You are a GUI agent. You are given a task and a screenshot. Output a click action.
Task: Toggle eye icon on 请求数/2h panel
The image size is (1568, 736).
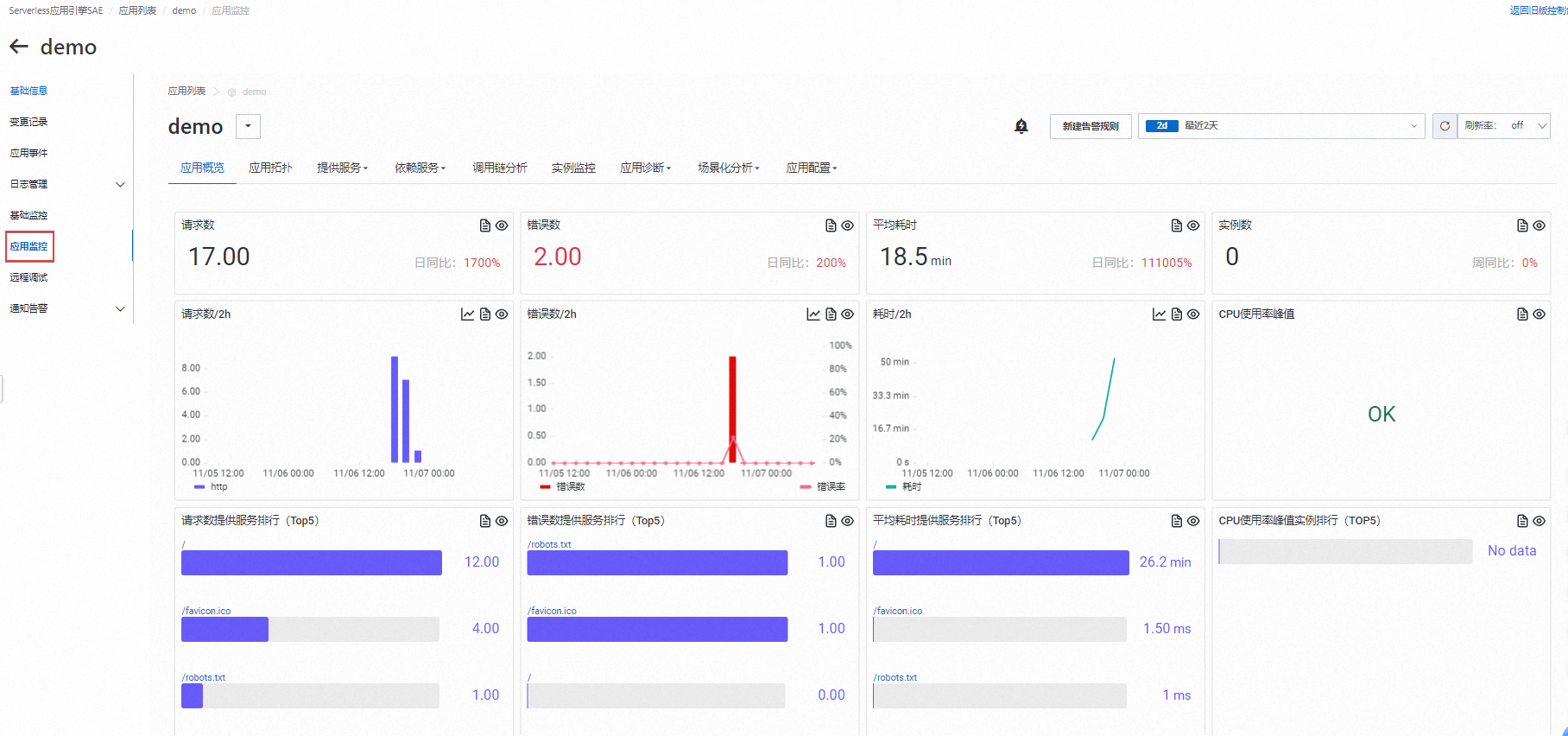coord(502,314)
